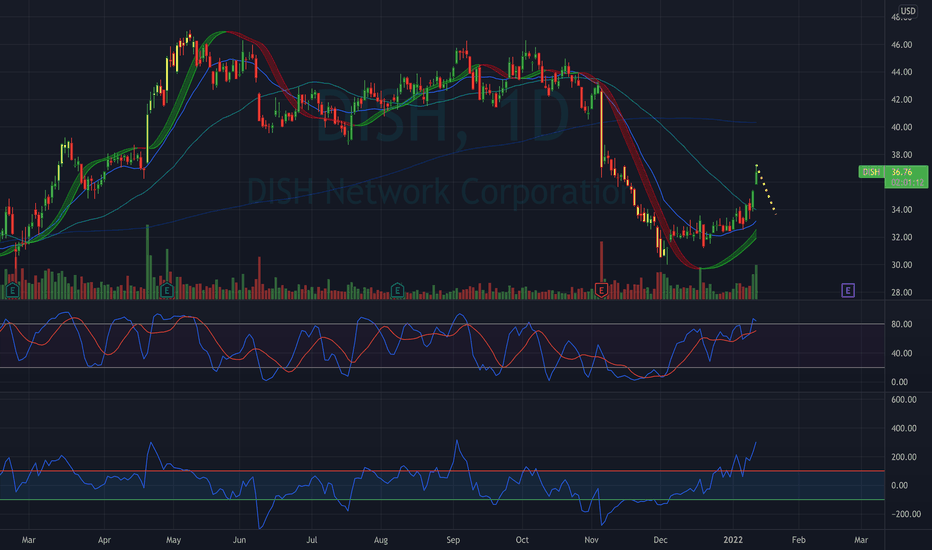Viewport: 932px width, 550px height.
Task: Click the 2022 label on time axis
Action: [x=733, y=540]
